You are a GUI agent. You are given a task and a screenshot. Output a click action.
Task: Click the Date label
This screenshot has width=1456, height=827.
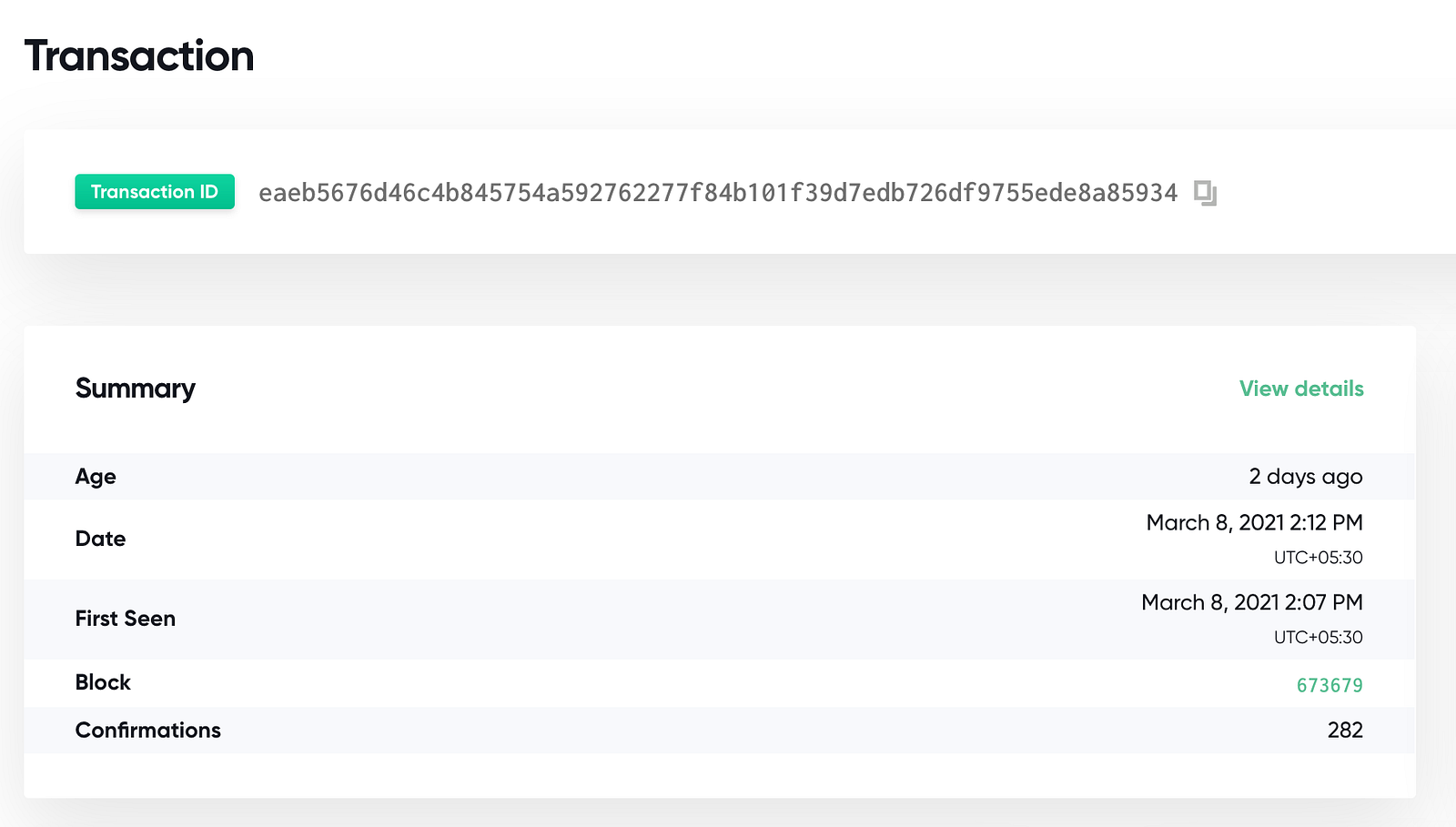coord(100,539)
